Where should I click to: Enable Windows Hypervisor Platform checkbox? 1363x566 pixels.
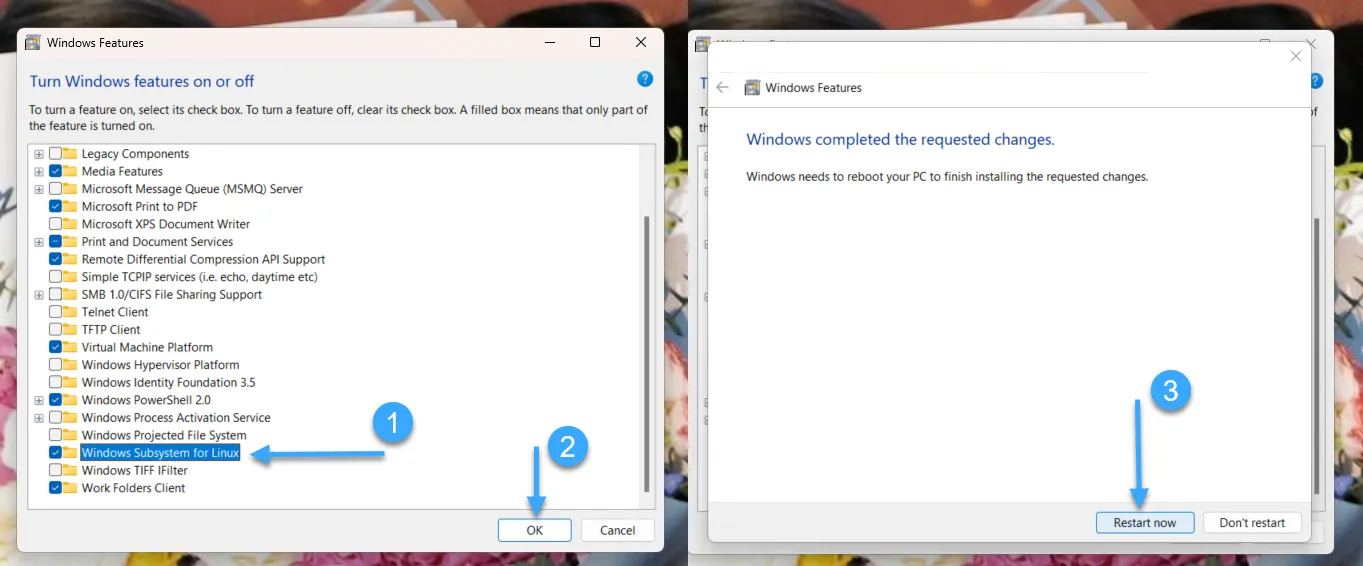coord(56,365)
